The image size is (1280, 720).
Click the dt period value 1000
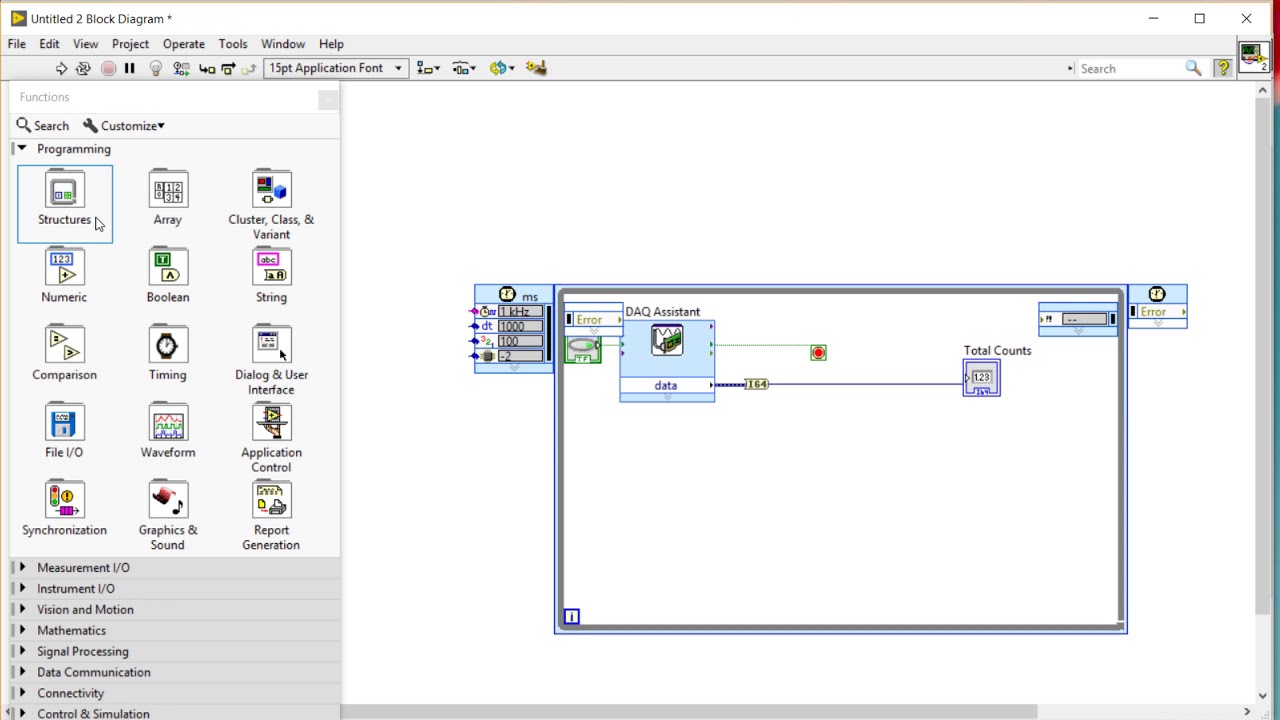pos(520,327)
